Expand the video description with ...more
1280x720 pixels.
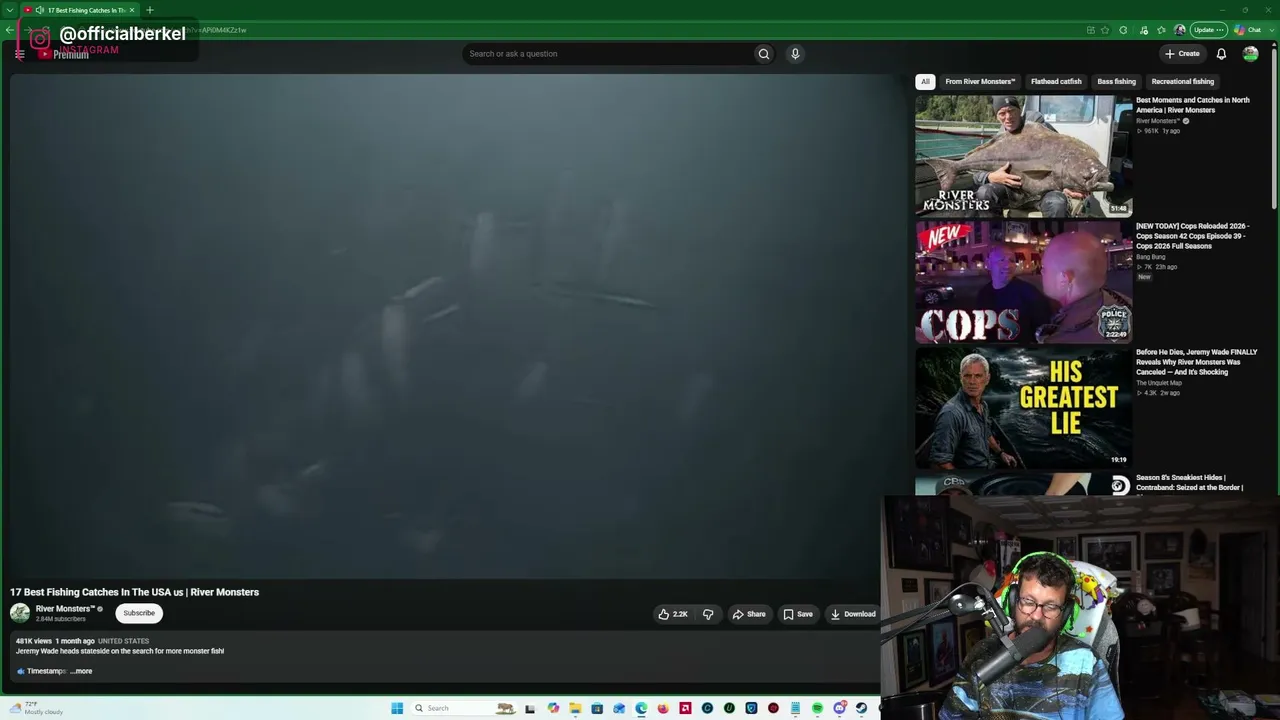(x=81, y=671)
